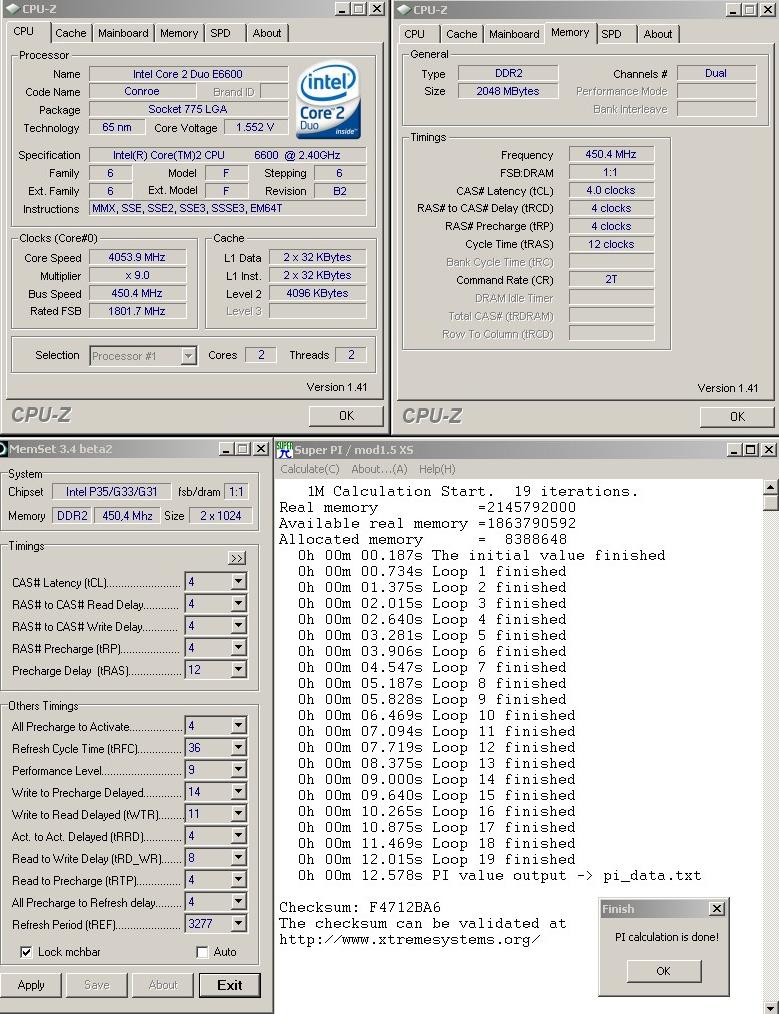Expand MemSet timings with the >> button
779x1014 pixels.
pyautogui.click(x=237, y=558)
